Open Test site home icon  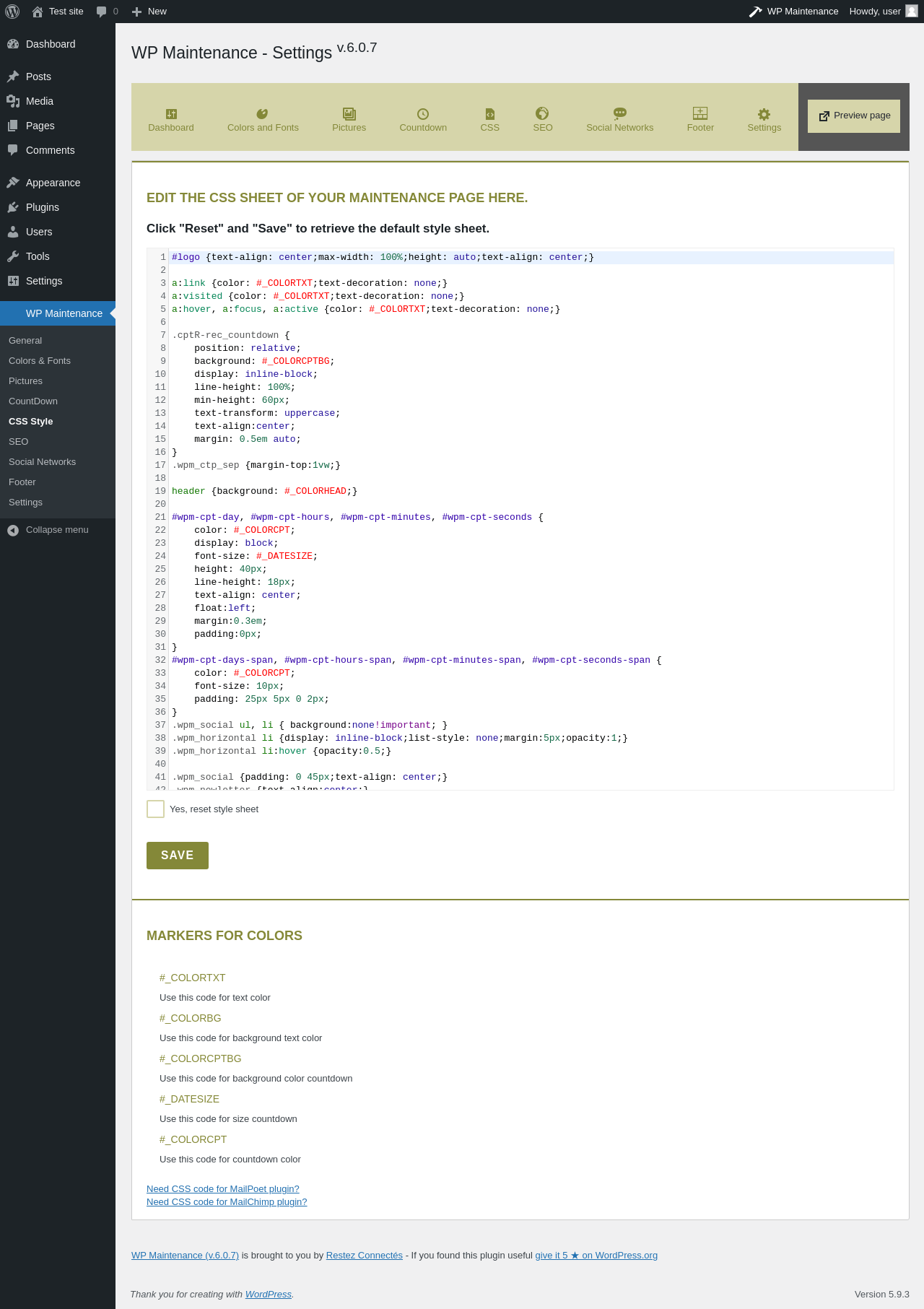pyautogui.click(x=38, y=12)
